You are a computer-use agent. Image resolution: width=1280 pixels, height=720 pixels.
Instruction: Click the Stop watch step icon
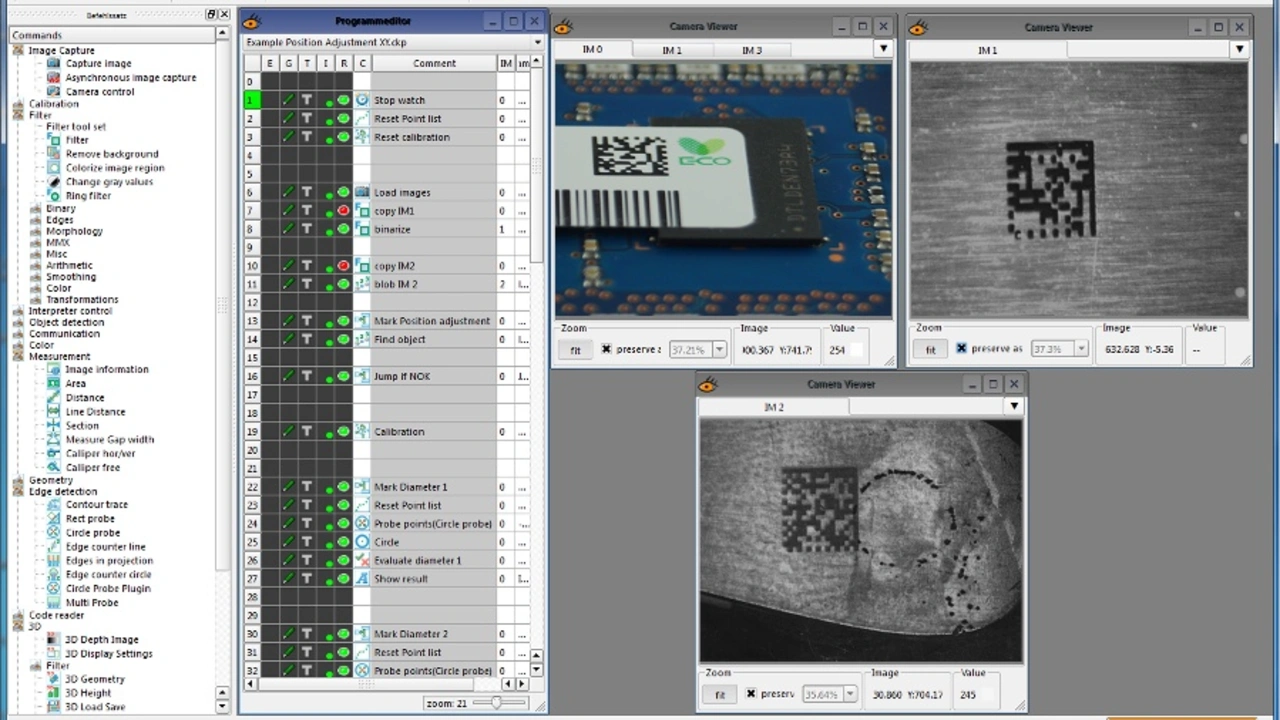pyautogui.click(x=362, y=100)
